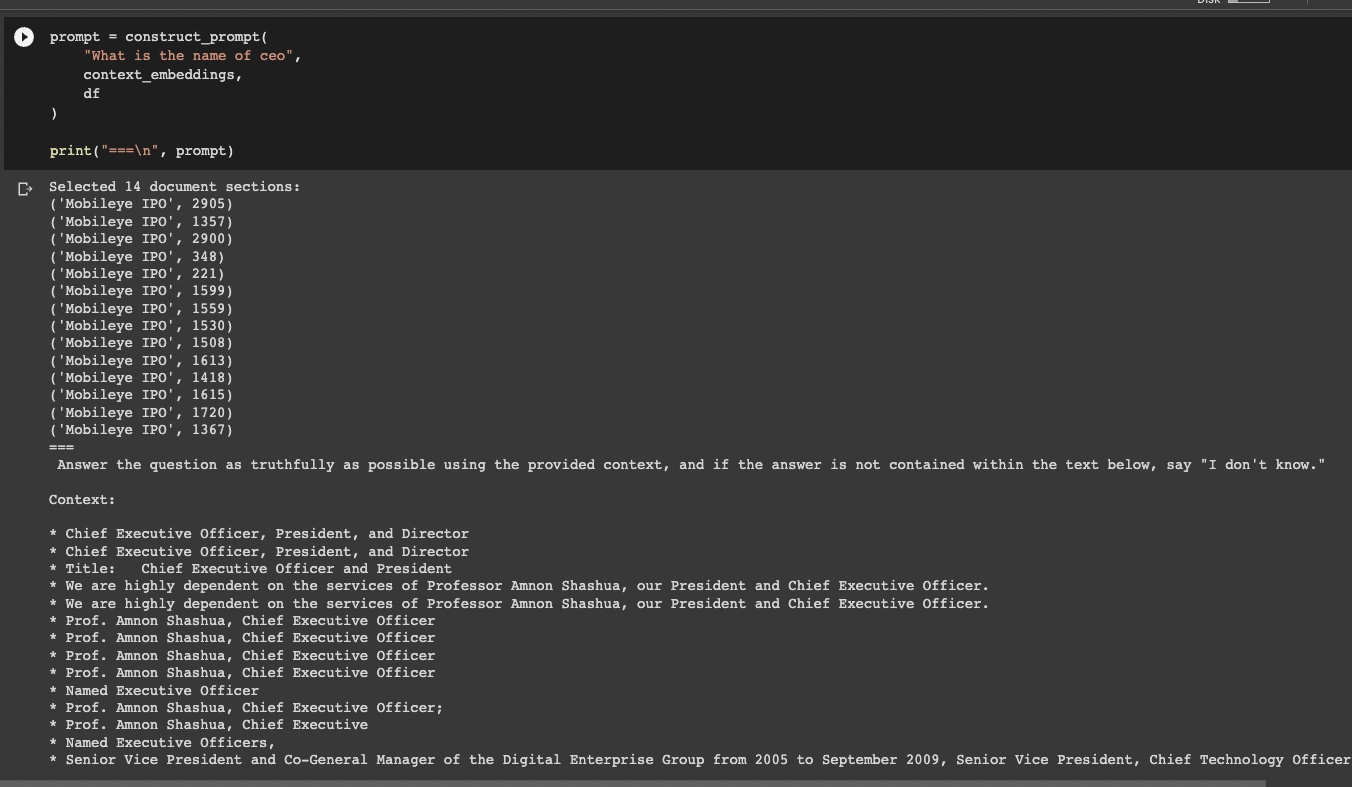Screen dimensions: 1352x787
Task: Select output row ('Mobileye IPO', 221)
Action: pos(137,273)
